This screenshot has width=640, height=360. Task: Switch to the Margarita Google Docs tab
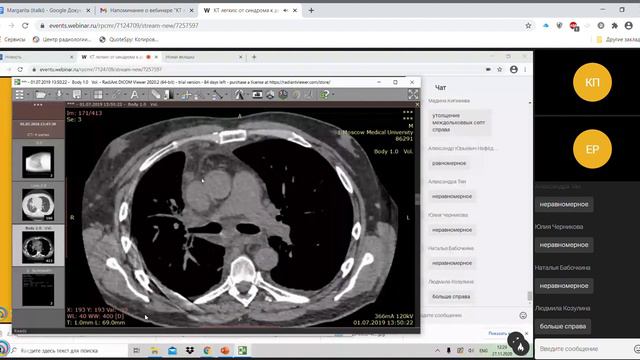click(45, 10)
